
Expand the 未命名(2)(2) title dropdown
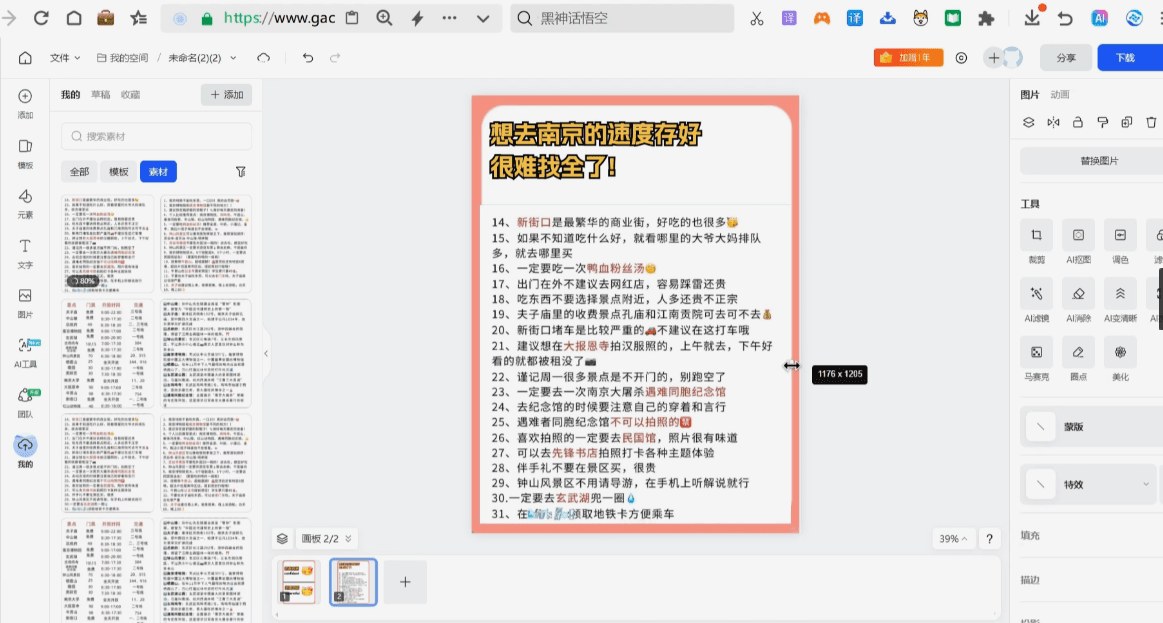(x=233, y=58)
